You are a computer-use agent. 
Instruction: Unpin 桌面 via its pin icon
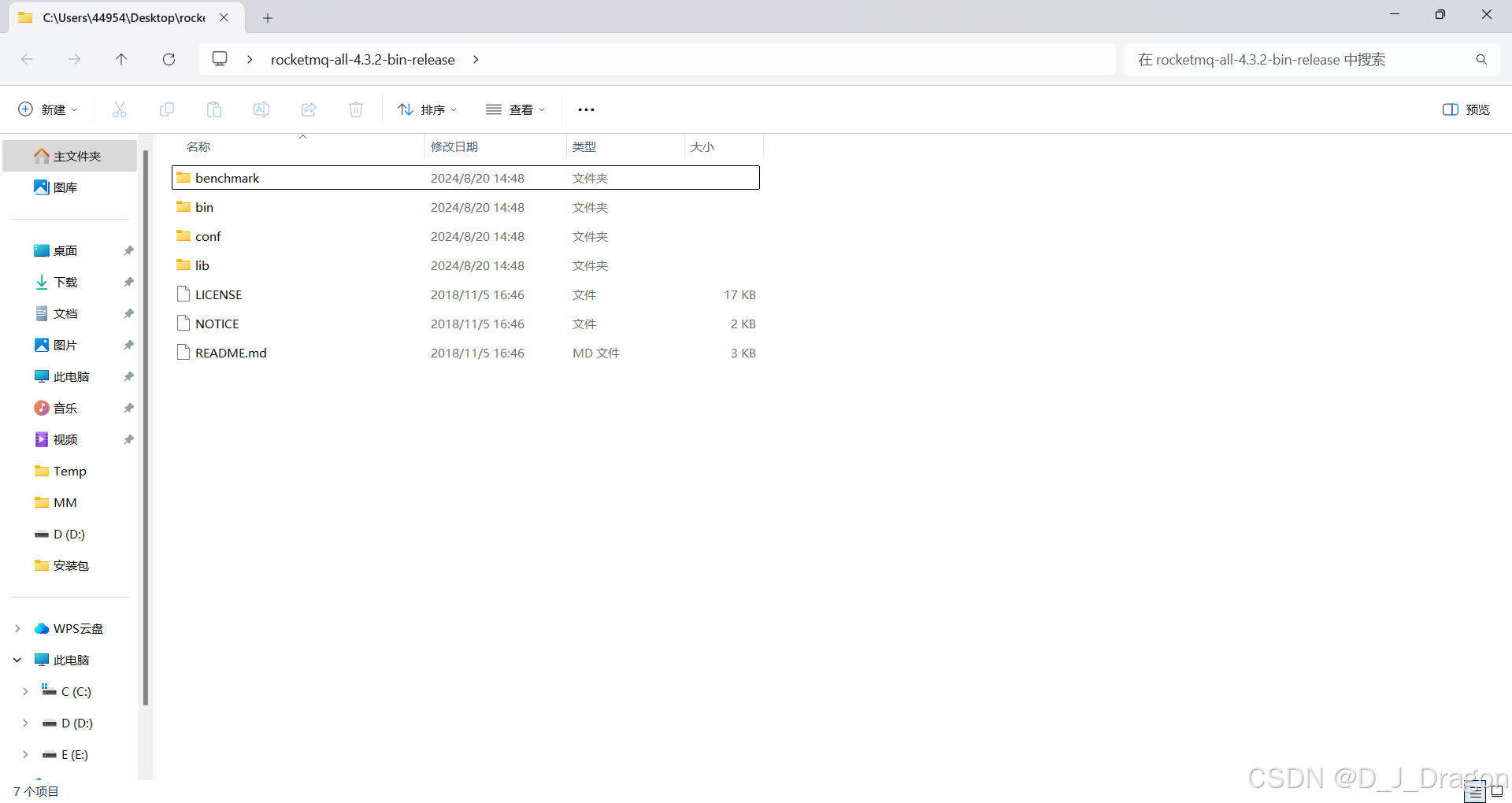pyautogui.click(x=128, y=250)
